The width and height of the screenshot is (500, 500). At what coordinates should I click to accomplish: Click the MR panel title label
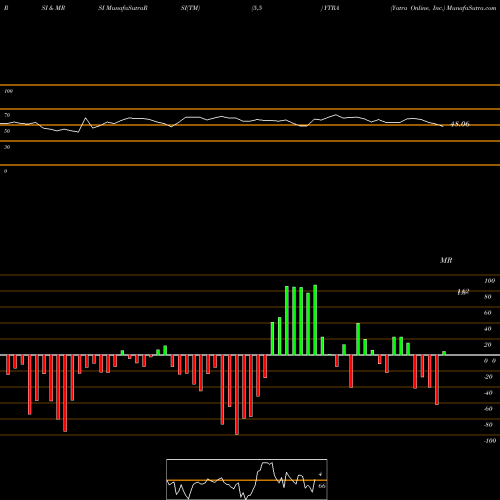446,260
